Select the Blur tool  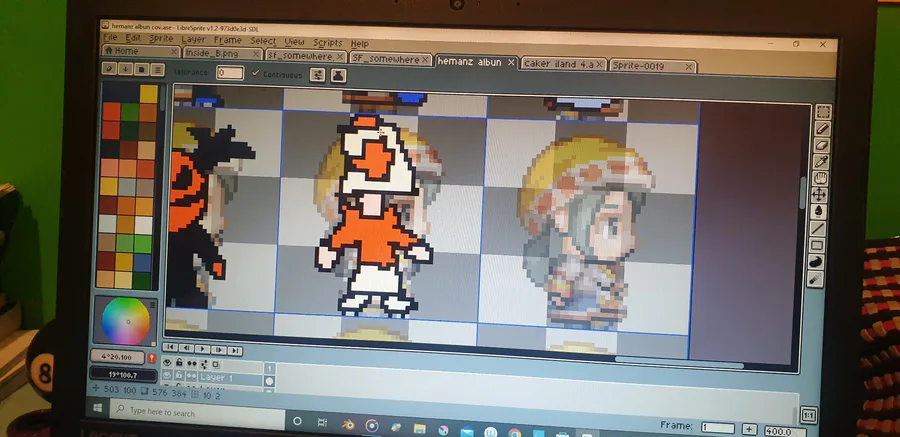click(815, 279)
